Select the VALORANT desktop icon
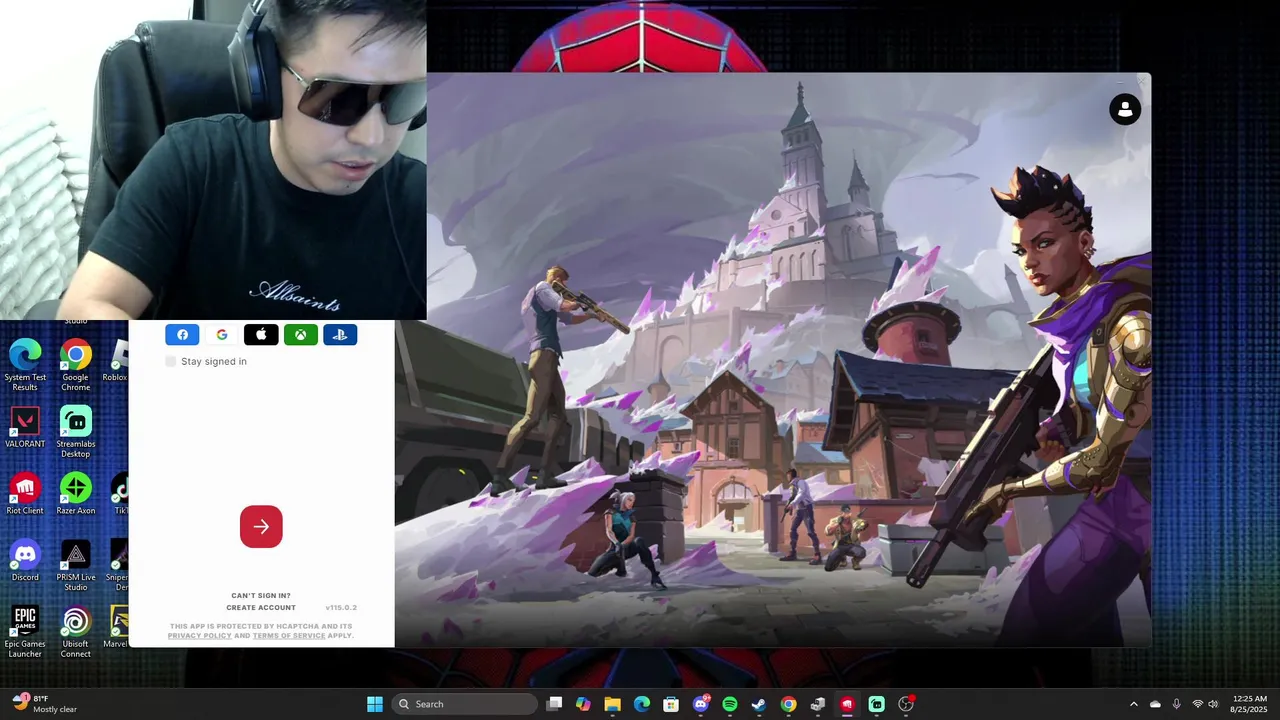The image size is (1280, 720). [25, 427]
